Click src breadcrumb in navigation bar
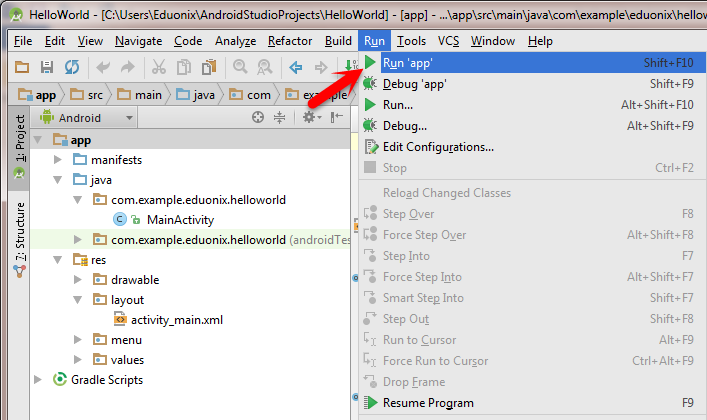Screen dimensions: 707x420 coord(87,95)
